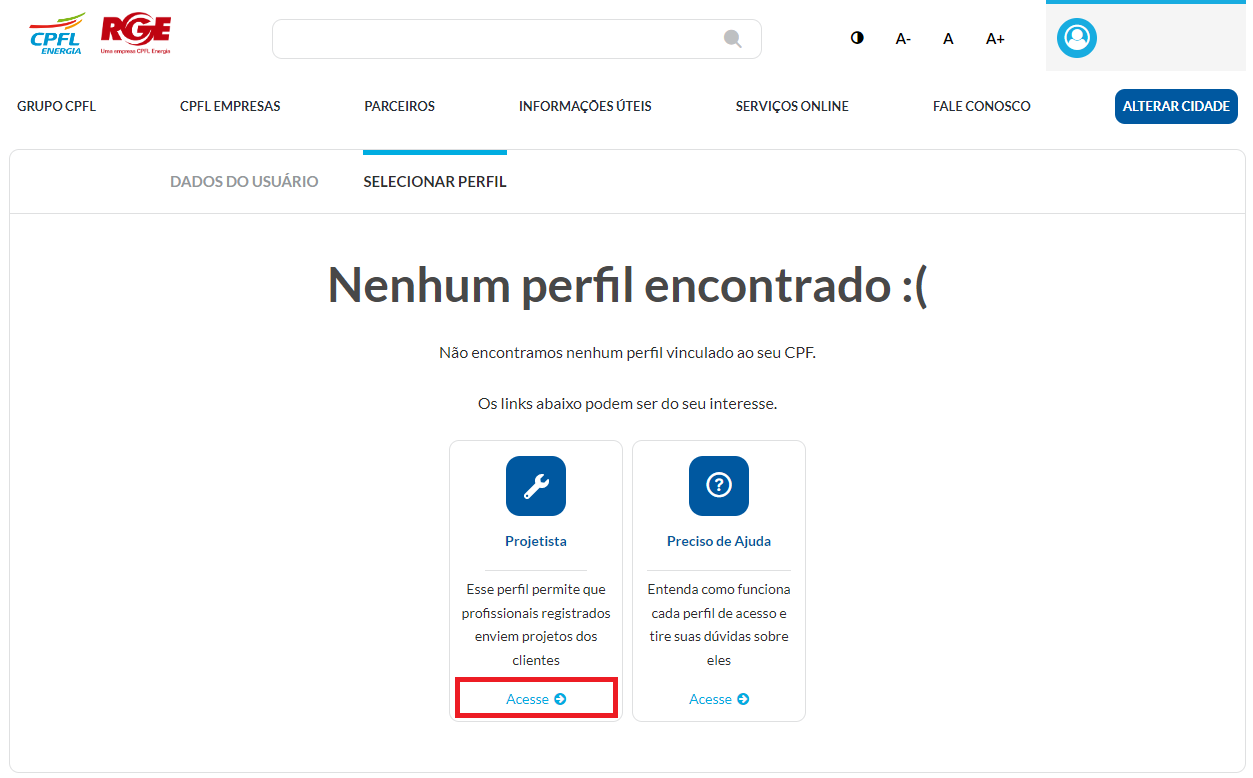Screen dimensions: 1253x778
Task: Switch to Dados do Usuário tab
Action: click(x=244, y=182)
